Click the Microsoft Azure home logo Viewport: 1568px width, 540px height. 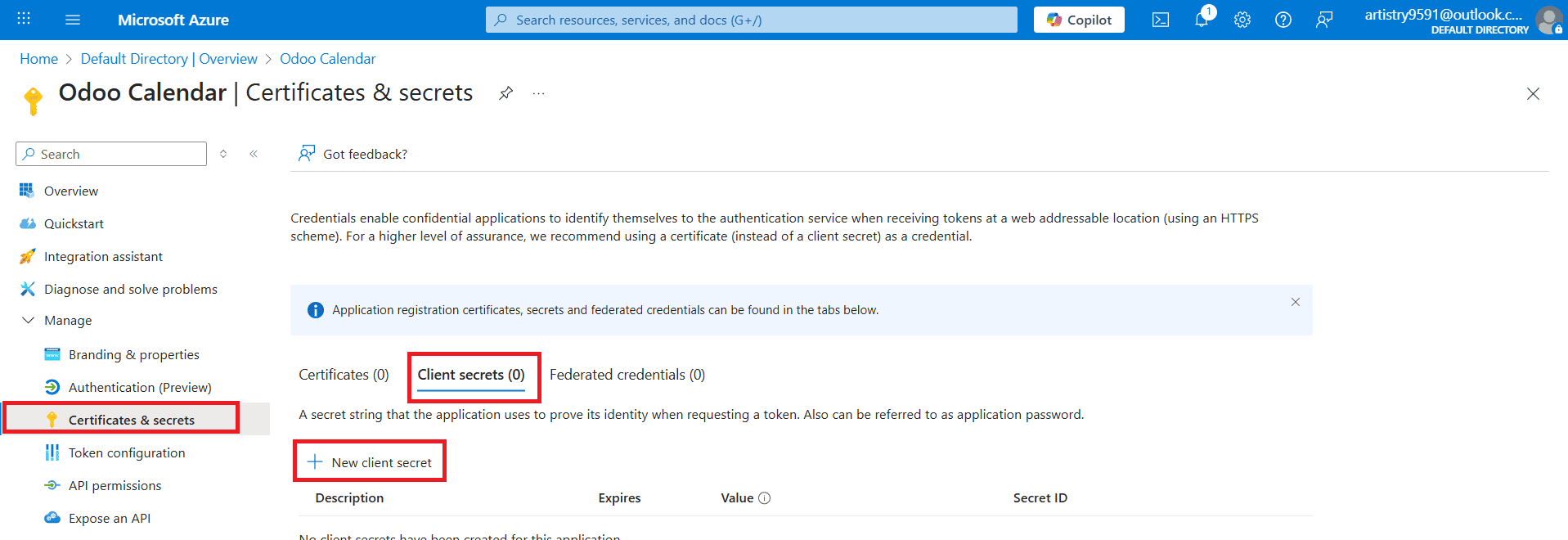click(x=173, y=20)
